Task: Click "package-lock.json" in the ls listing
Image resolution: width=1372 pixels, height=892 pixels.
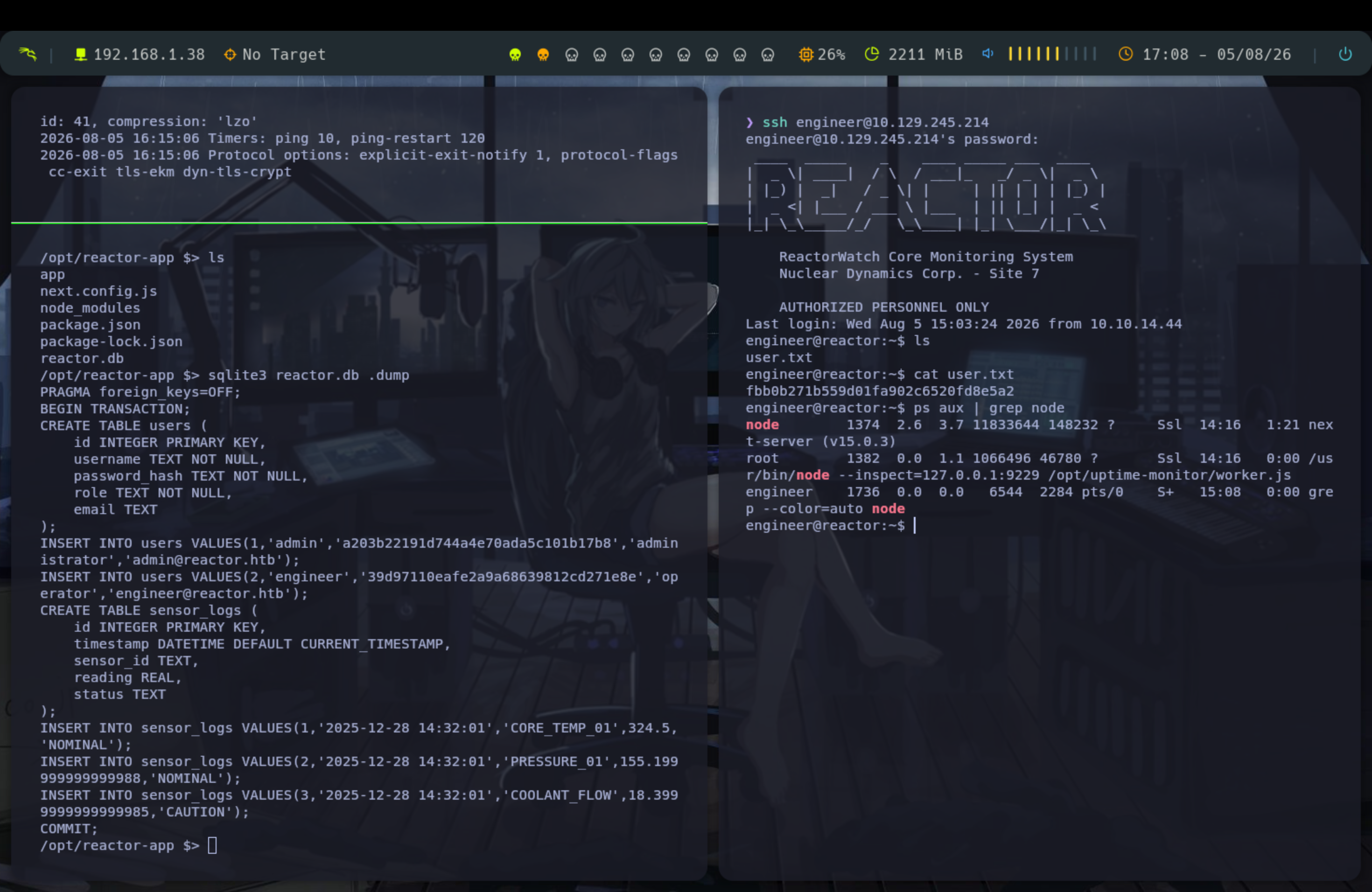Action: tap(111, 341)
